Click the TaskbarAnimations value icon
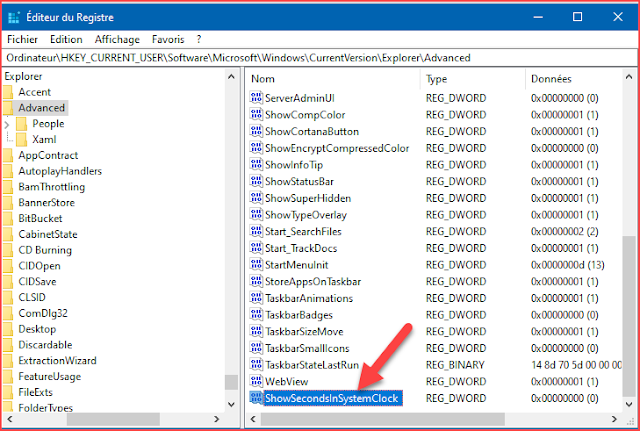 [x=256, y=298]
